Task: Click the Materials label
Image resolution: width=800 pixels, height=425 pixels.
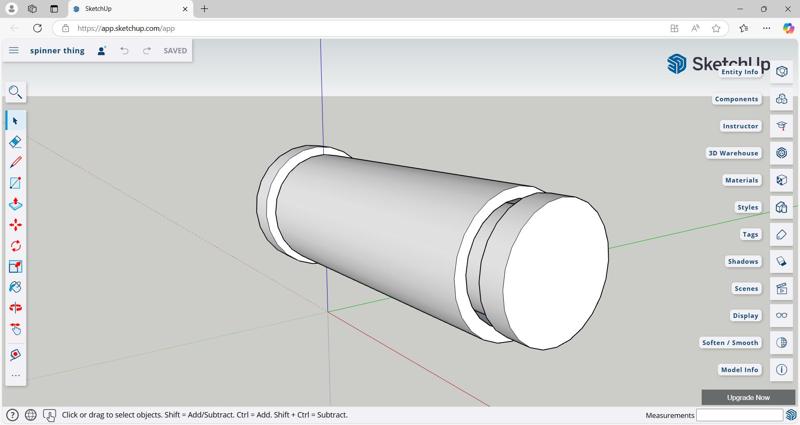Action: click(x=742, y=180)
